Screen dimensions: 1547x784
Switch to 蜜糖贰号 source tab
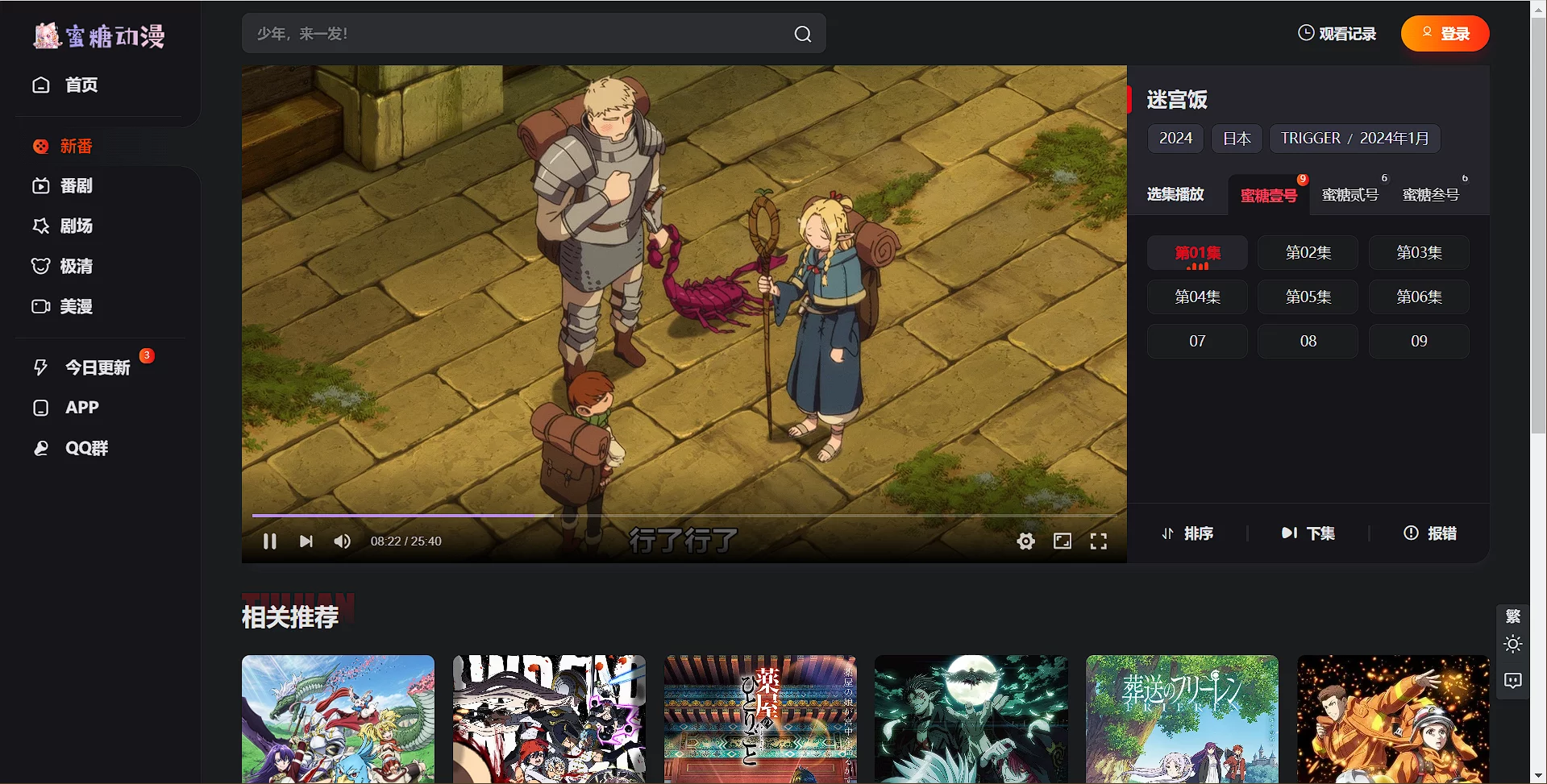pos(1349,195)
